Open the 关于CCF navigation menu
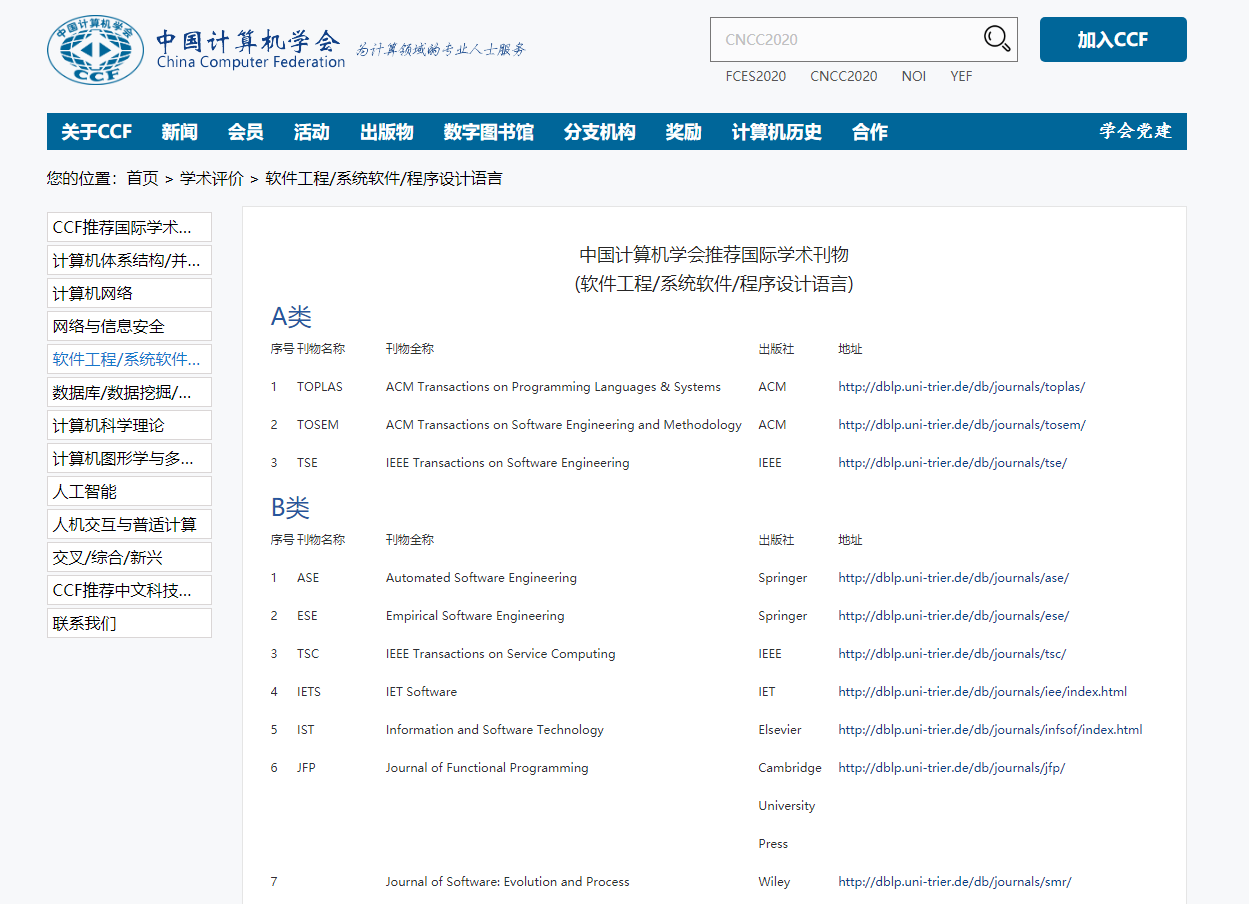This screenshot has height=904, width=1249. [95, 131]
